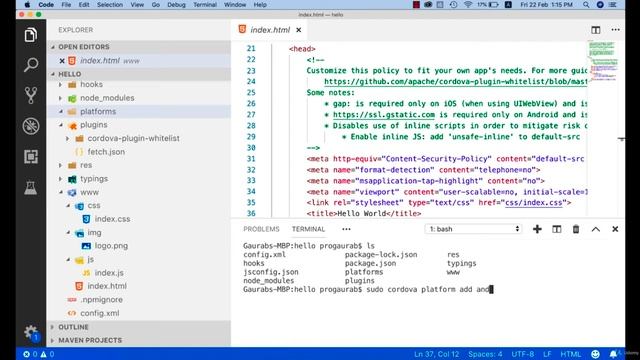The width and height of the screenshot is (640, 360).
Task: Select the TERMINAL panel tab
Action: point(308,229)
